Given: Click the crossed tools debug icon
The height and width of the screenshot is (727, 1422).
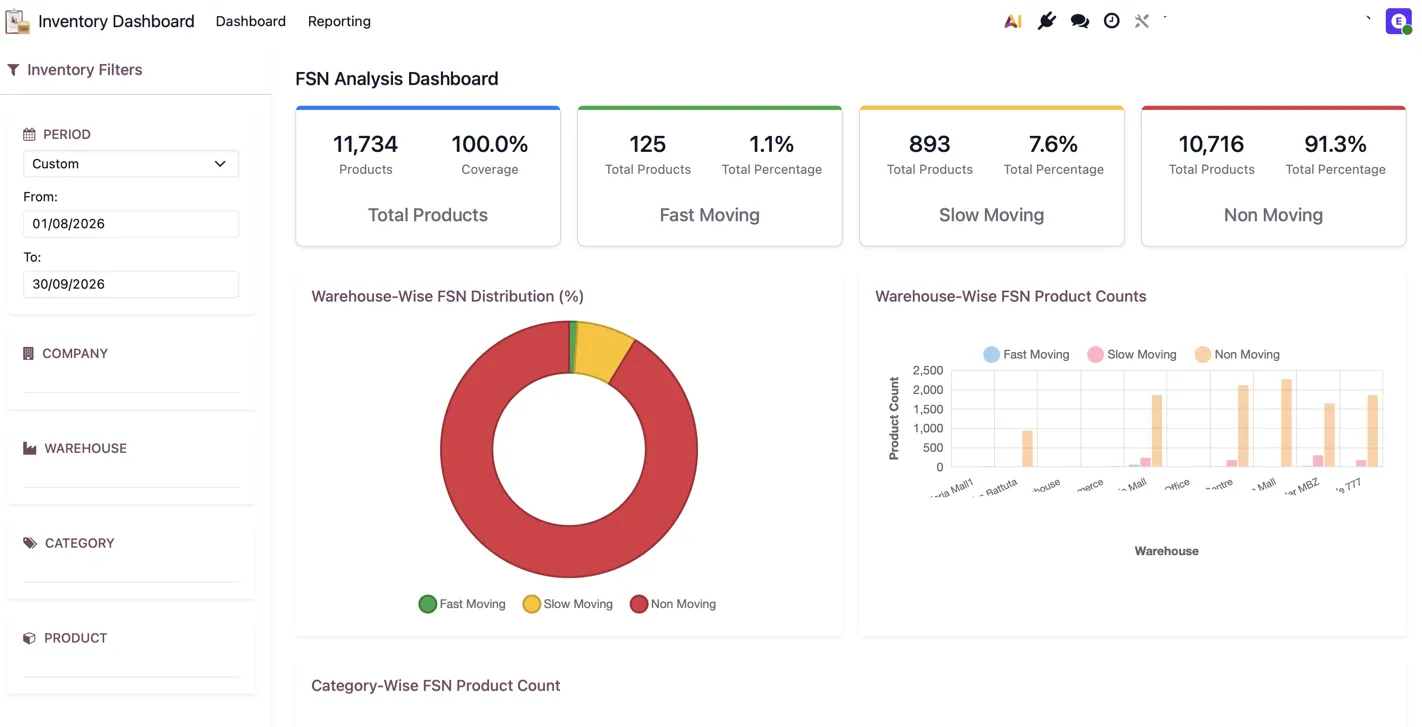Looking at the screenshot, I should 1142,21.
